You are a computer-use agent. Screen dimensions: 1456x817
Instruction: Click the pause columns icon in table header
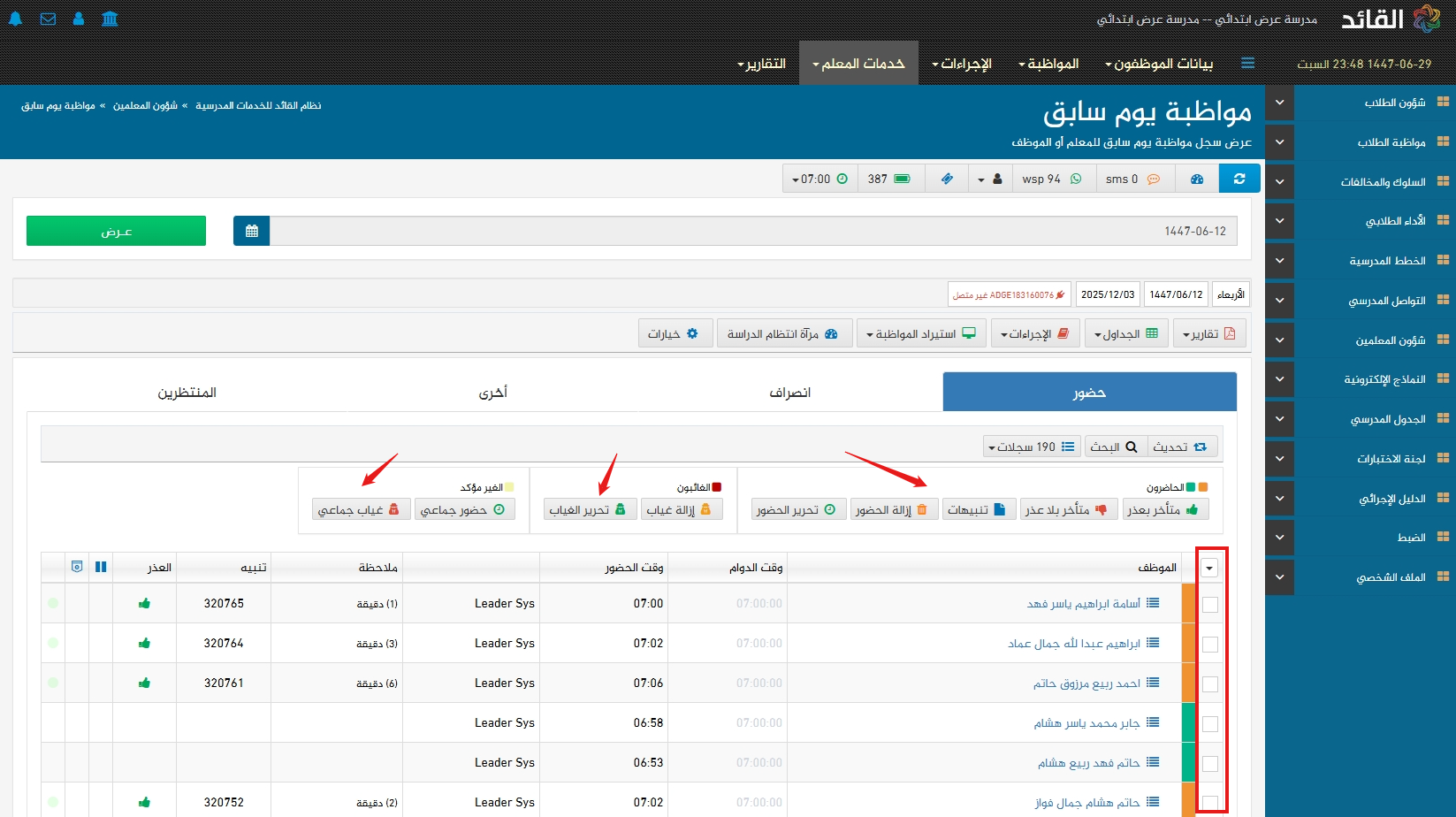[101, 567]
